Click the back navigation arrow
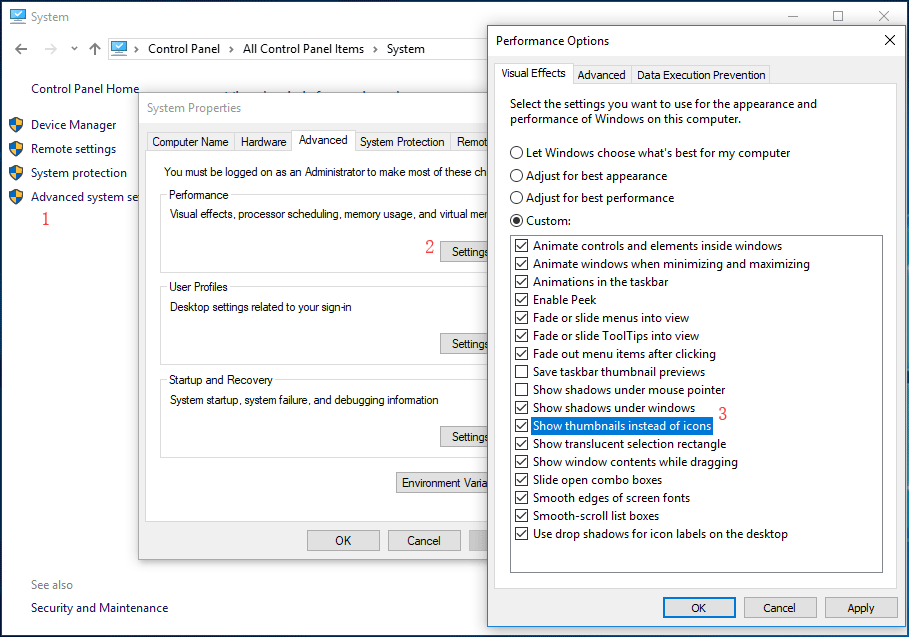909x637 pixels. [20, 47]
